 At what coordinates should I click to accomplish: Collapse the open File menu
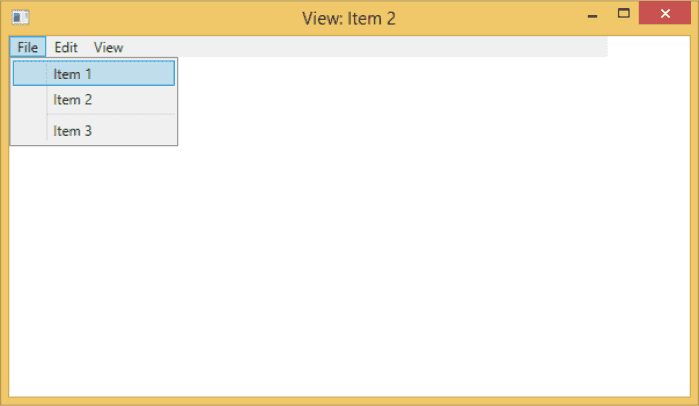(x=28, y=47)
